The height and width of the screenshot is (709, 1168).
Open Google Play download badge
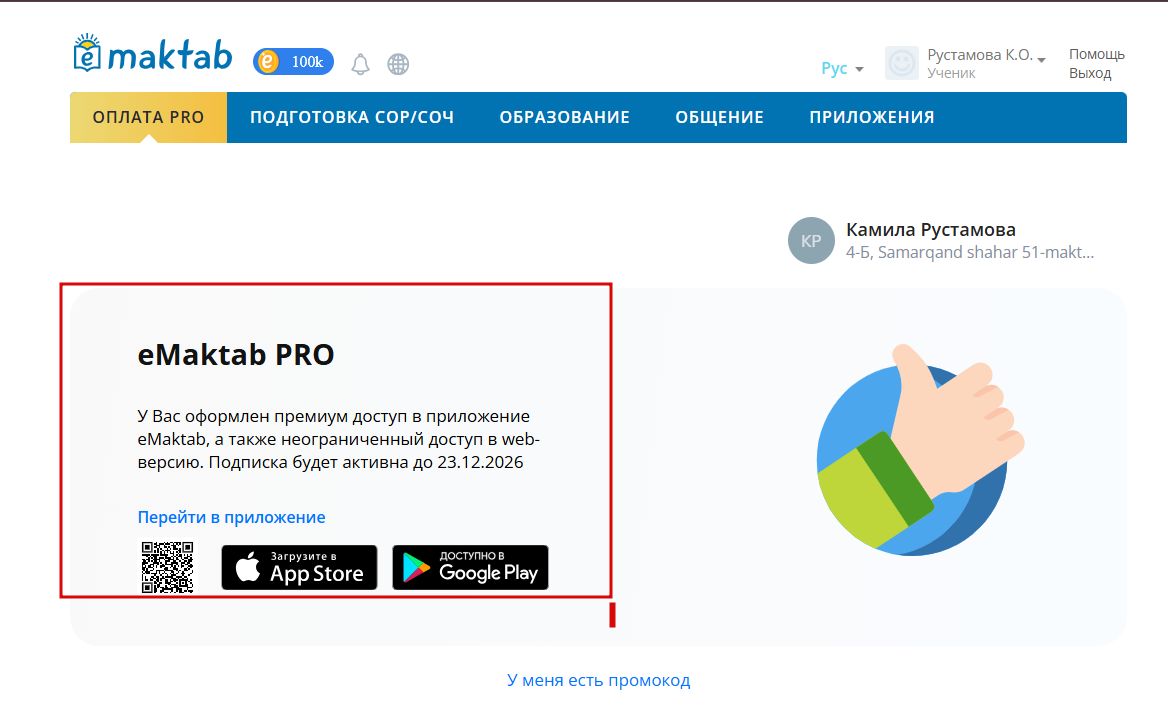pos(471,567)
